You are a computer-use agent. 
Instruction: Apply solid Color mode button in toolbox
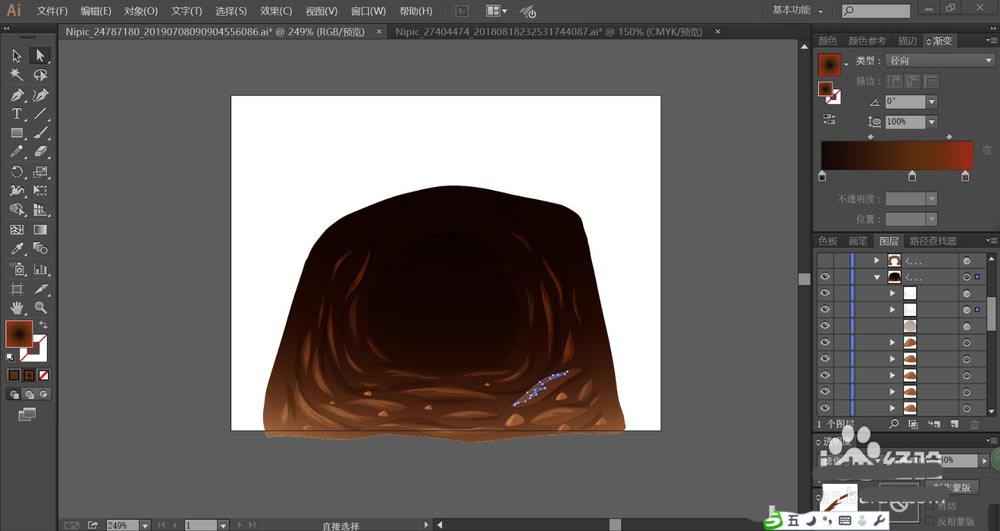pyautogui.click(x=14, y=375)
